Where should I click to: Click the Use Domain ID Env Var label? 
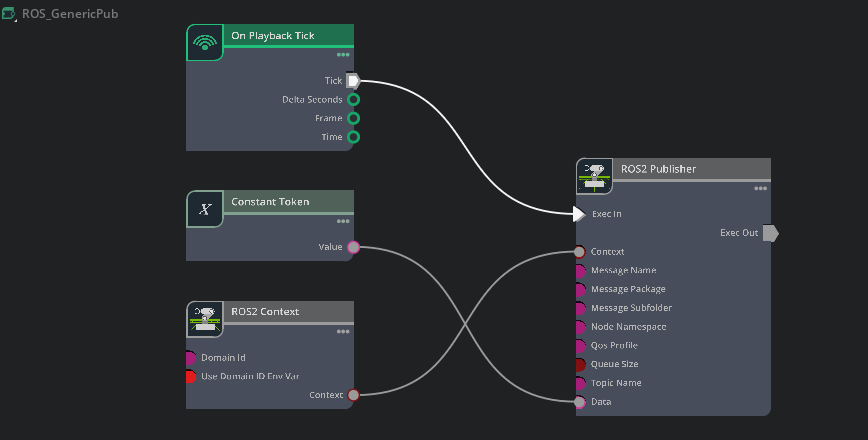(x=250, y=376)
